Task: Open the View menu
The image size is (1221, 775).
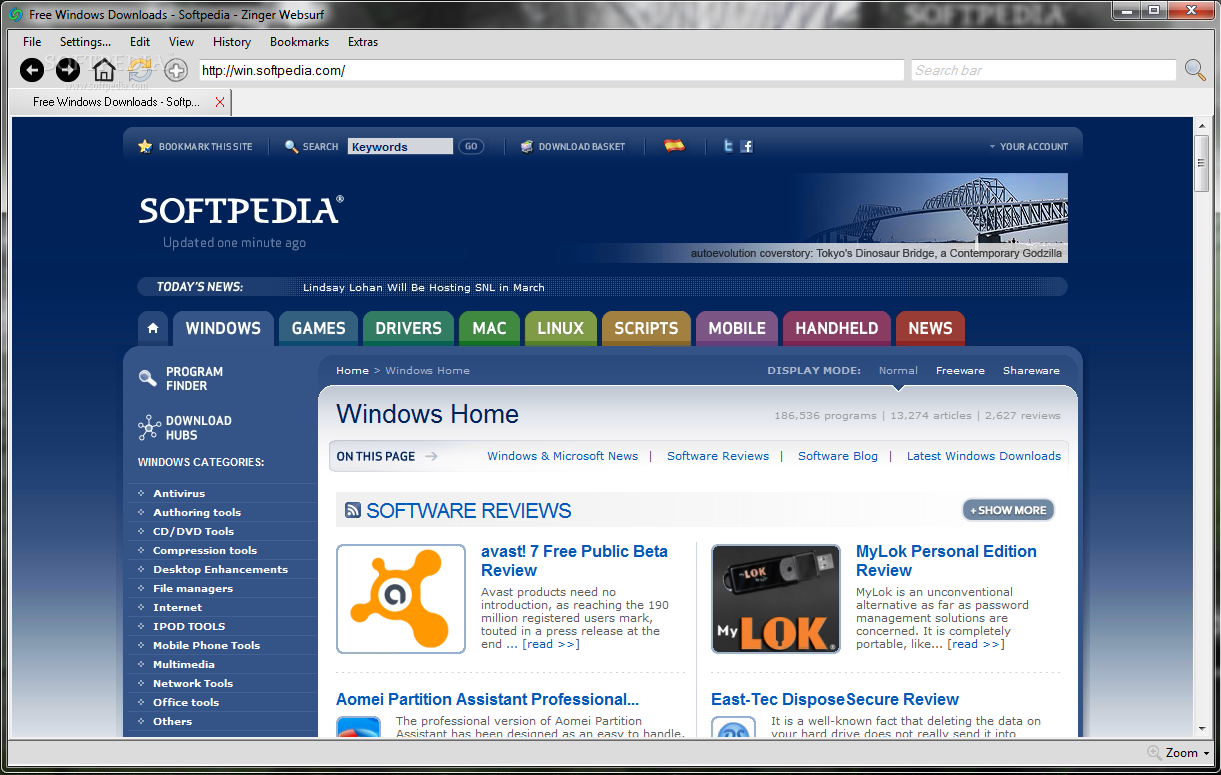Action: pyautogui.click(x=181, y=42)
